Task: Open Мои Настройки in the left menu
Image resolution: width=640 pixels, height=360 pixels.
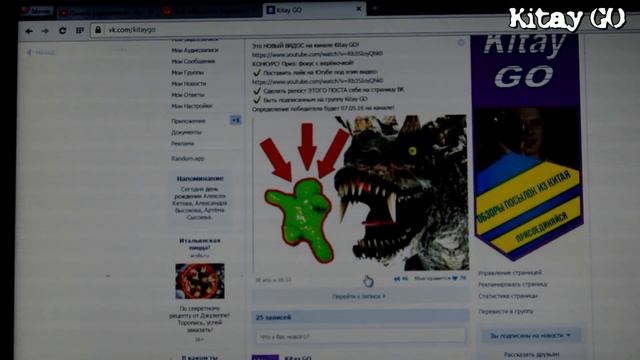Action: 191,106
